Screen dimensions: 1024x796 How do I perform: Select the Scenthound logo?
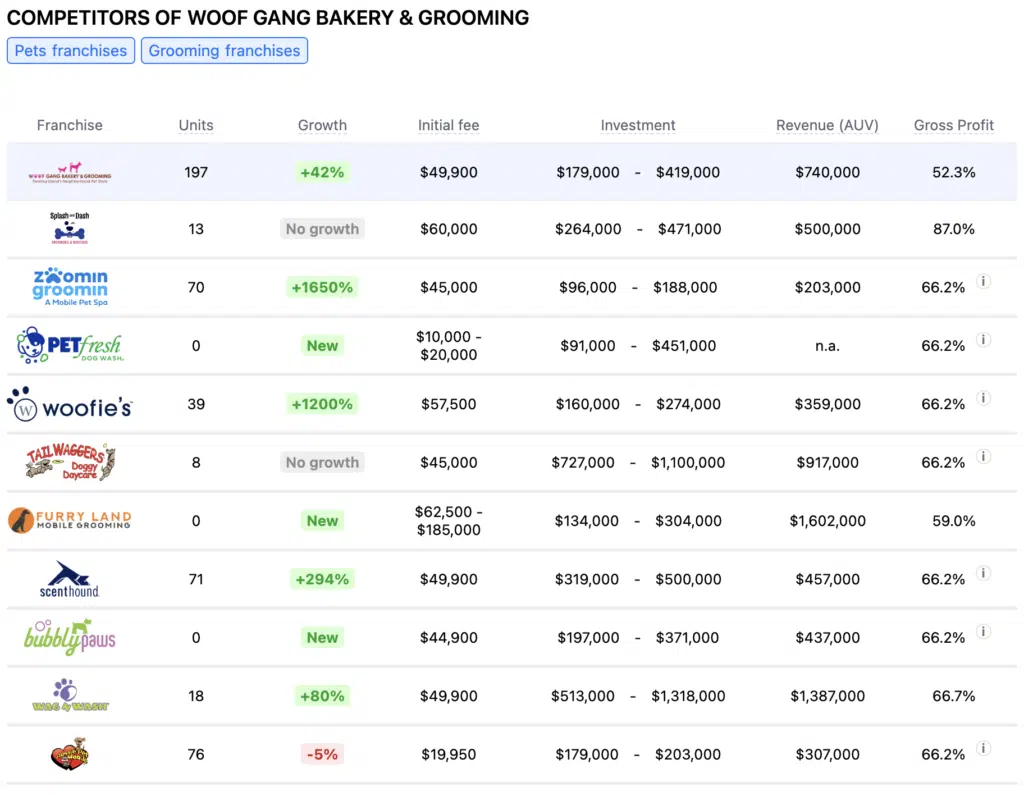coord(69,579)
